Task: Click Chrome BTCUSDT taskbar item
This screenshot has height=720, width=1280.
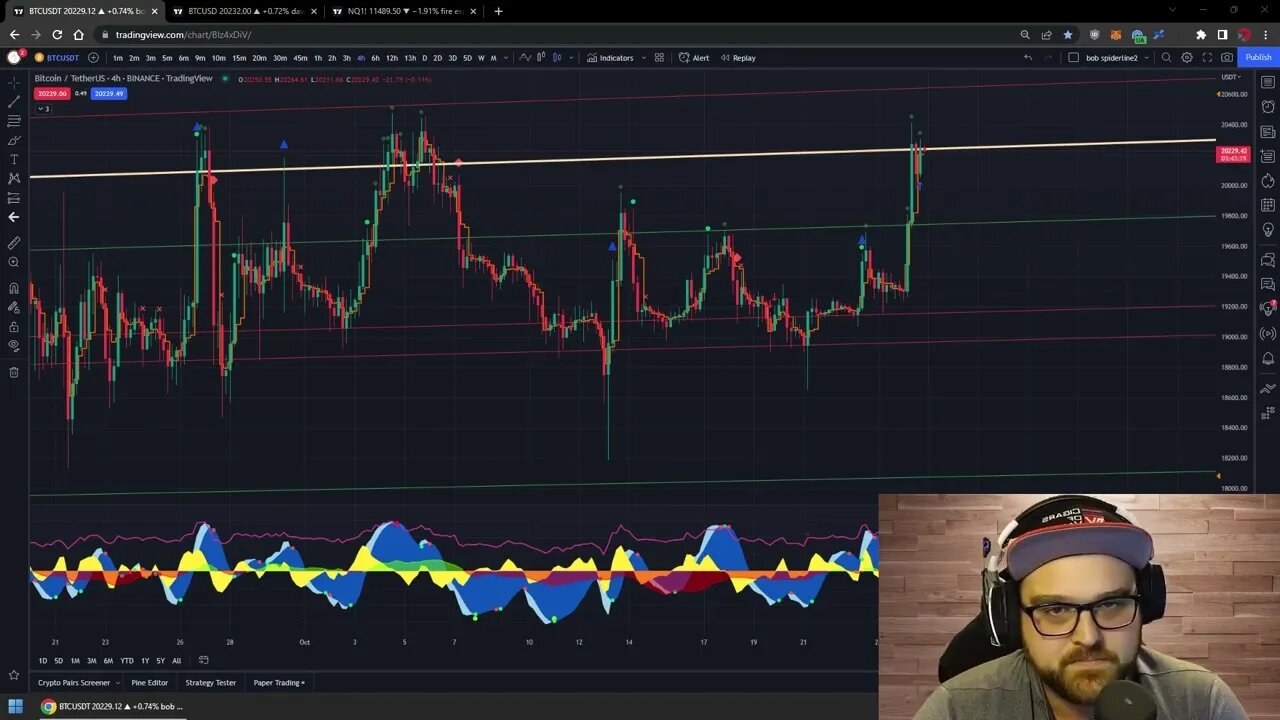Action: pyautogui.click(x=112, y=707)
